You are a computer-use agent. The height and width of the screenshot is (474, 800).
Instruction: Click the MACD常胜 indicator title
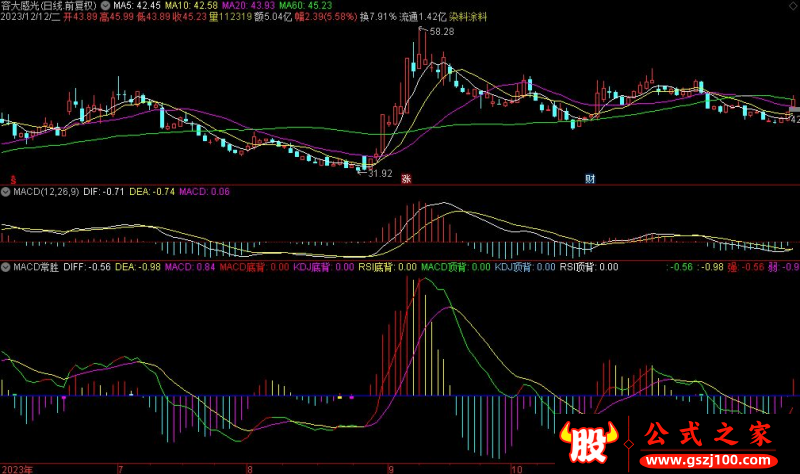click(x=36, y=267)
